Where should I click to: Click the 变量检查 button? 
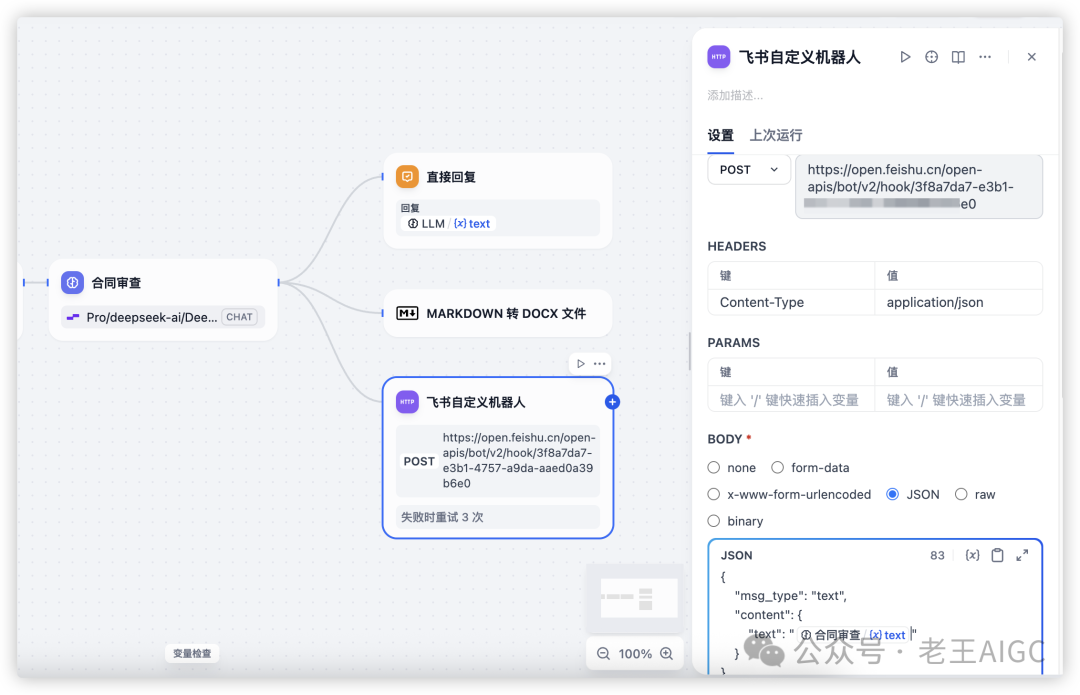191,653
